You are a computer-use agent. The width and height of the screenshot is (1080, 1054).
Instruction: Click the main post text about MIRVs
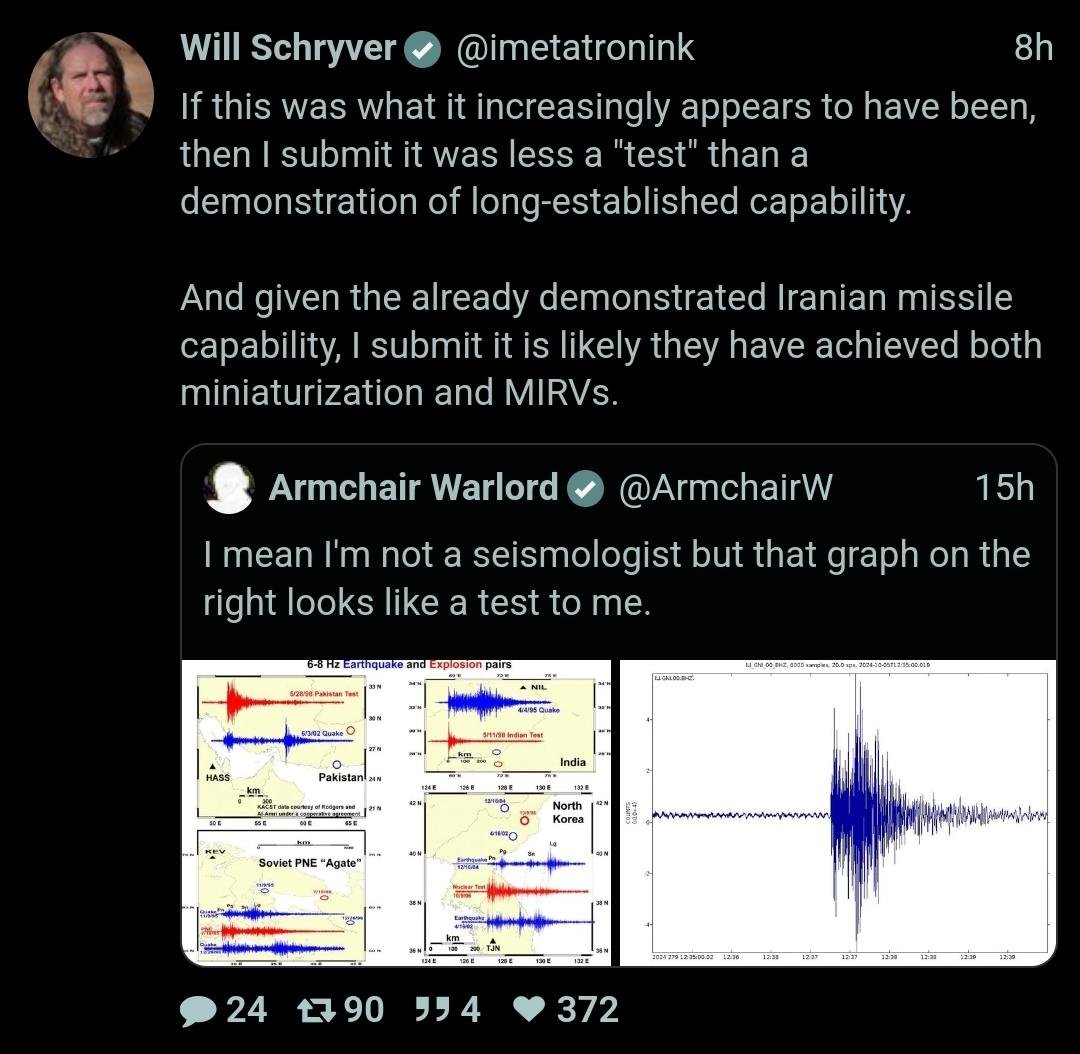click(610, 345)
